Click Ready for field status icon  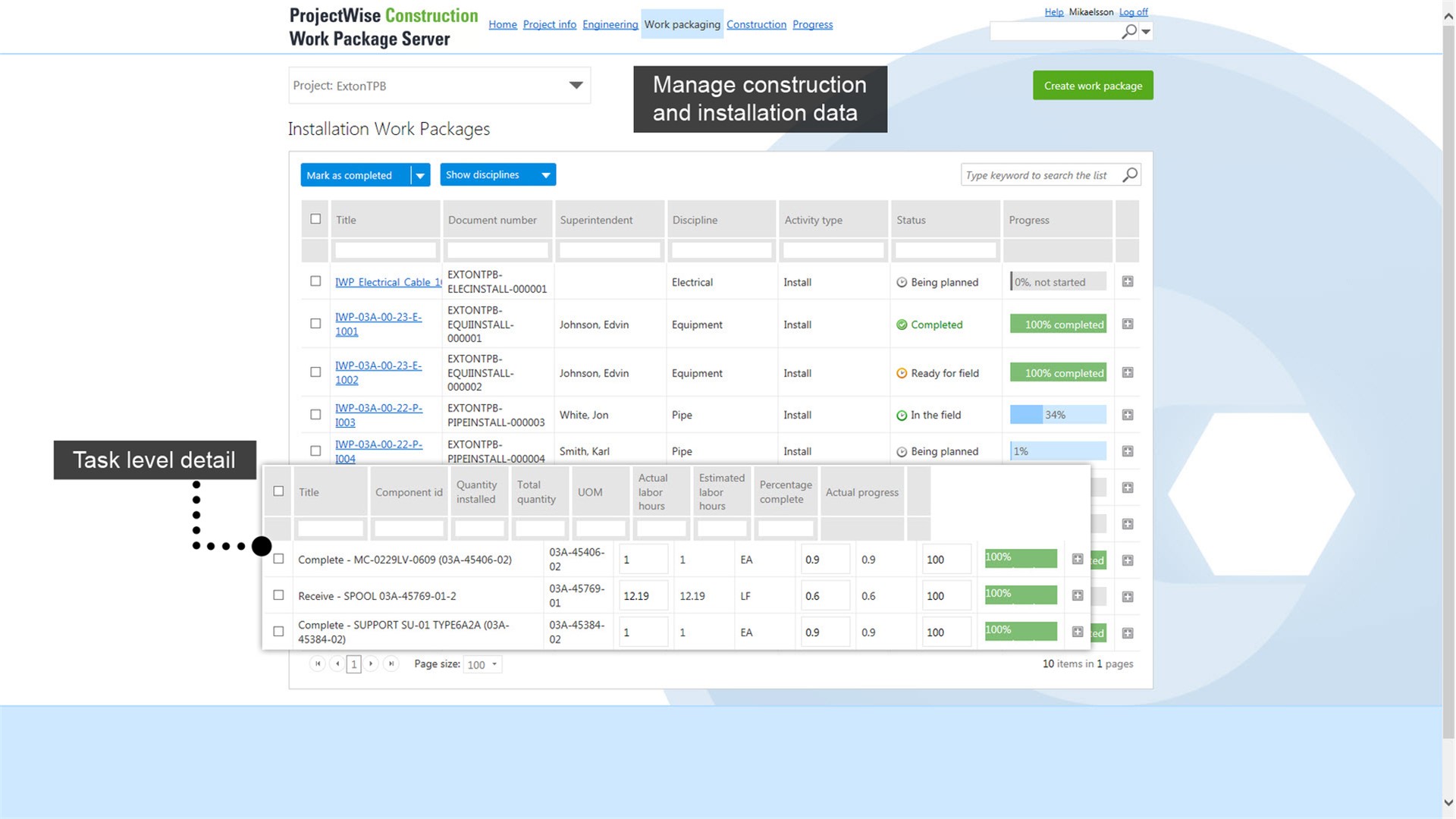coord(902,373)
